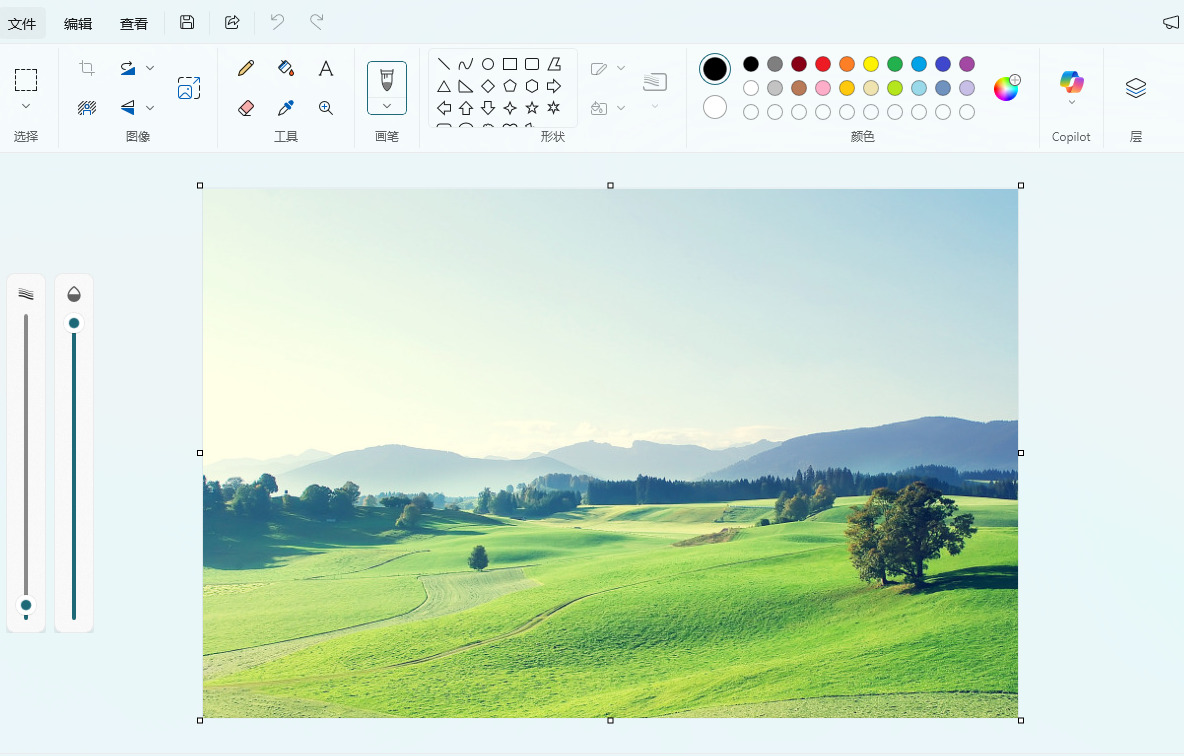Choose the ellipse shape
1184x756 pixels.
[488, 64]
